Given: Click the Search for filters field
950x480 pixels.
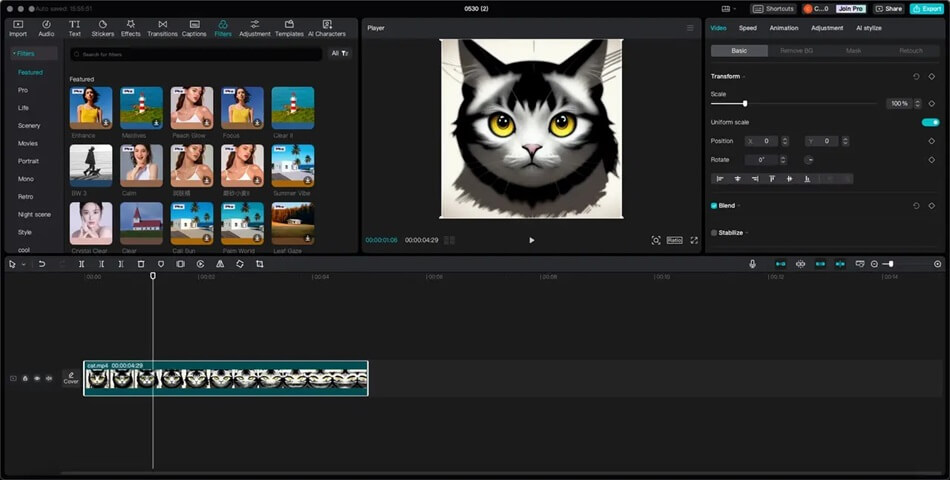Looking at the screenshot, I should click(196, 55).
